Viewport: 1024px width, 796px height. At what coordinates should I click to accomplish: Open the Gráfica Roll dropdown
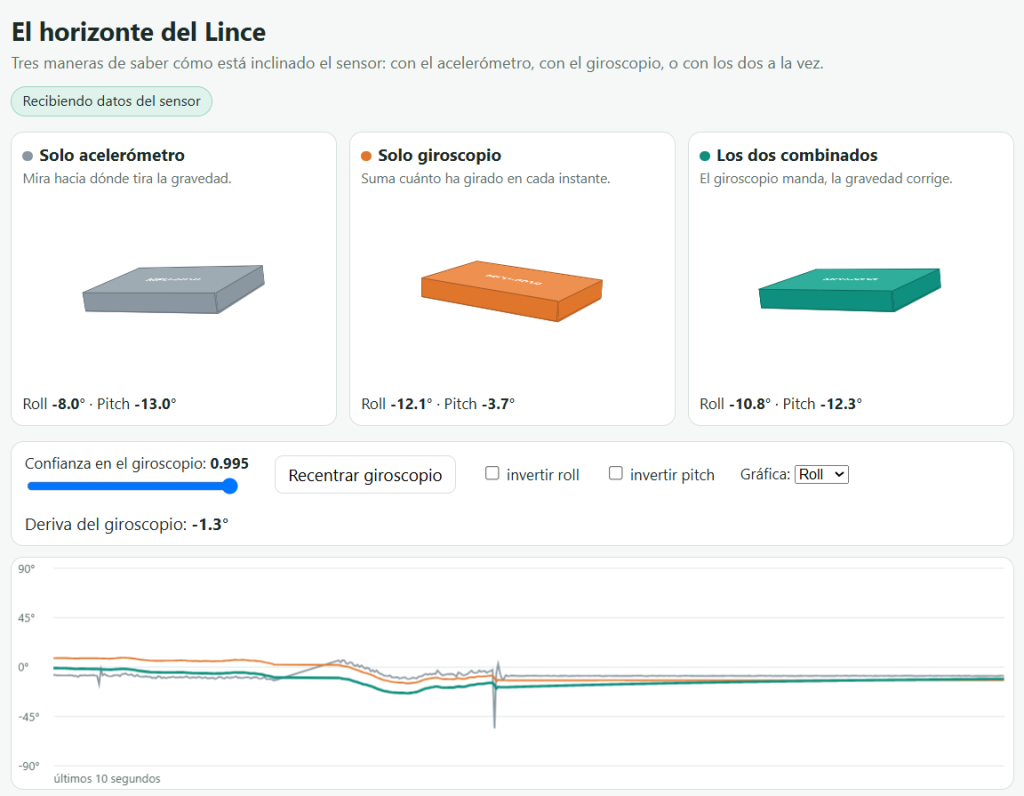[822, 475]
